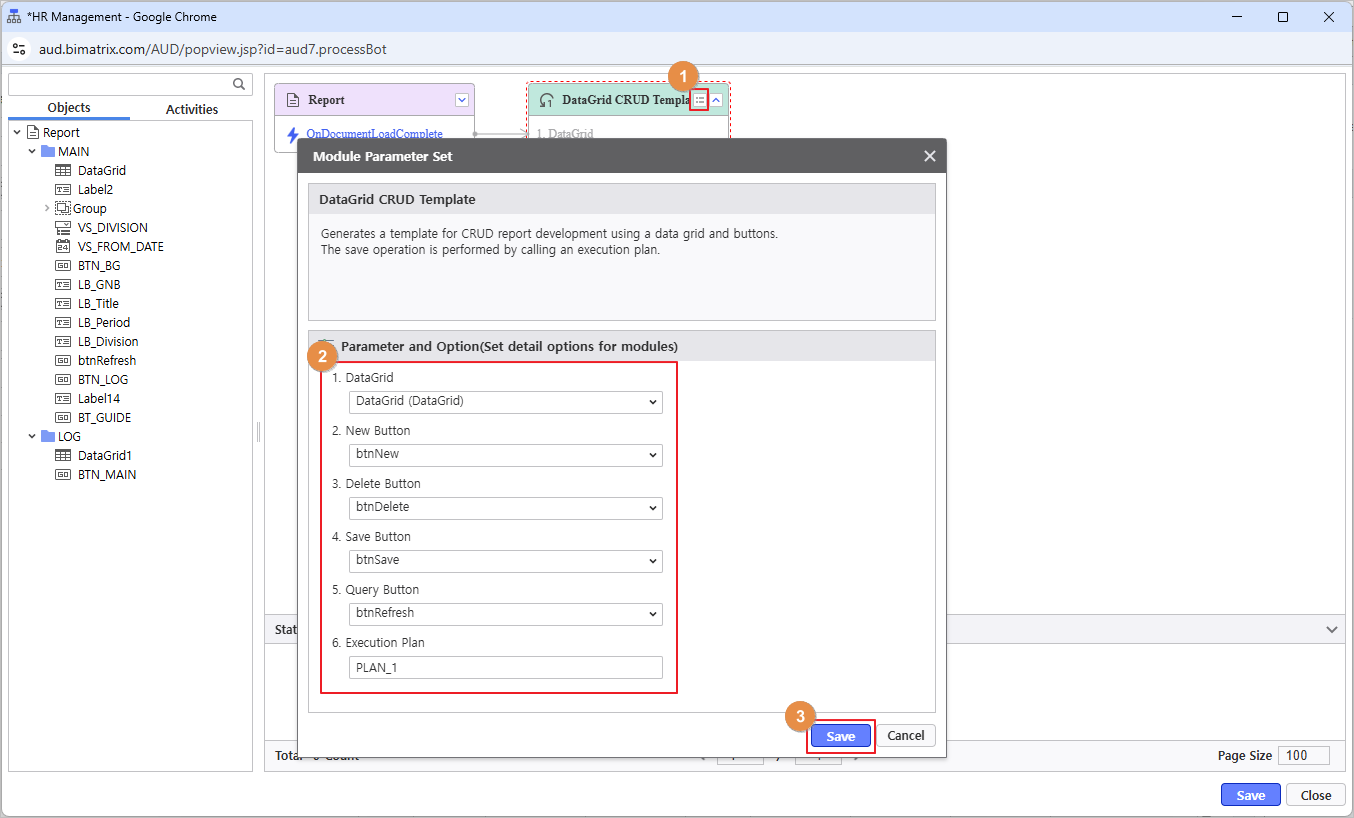Click the Report document icon in Report node header
The height and width of the screenshot is (818, 1354).
pyautogui.click(x=293, y=100)
